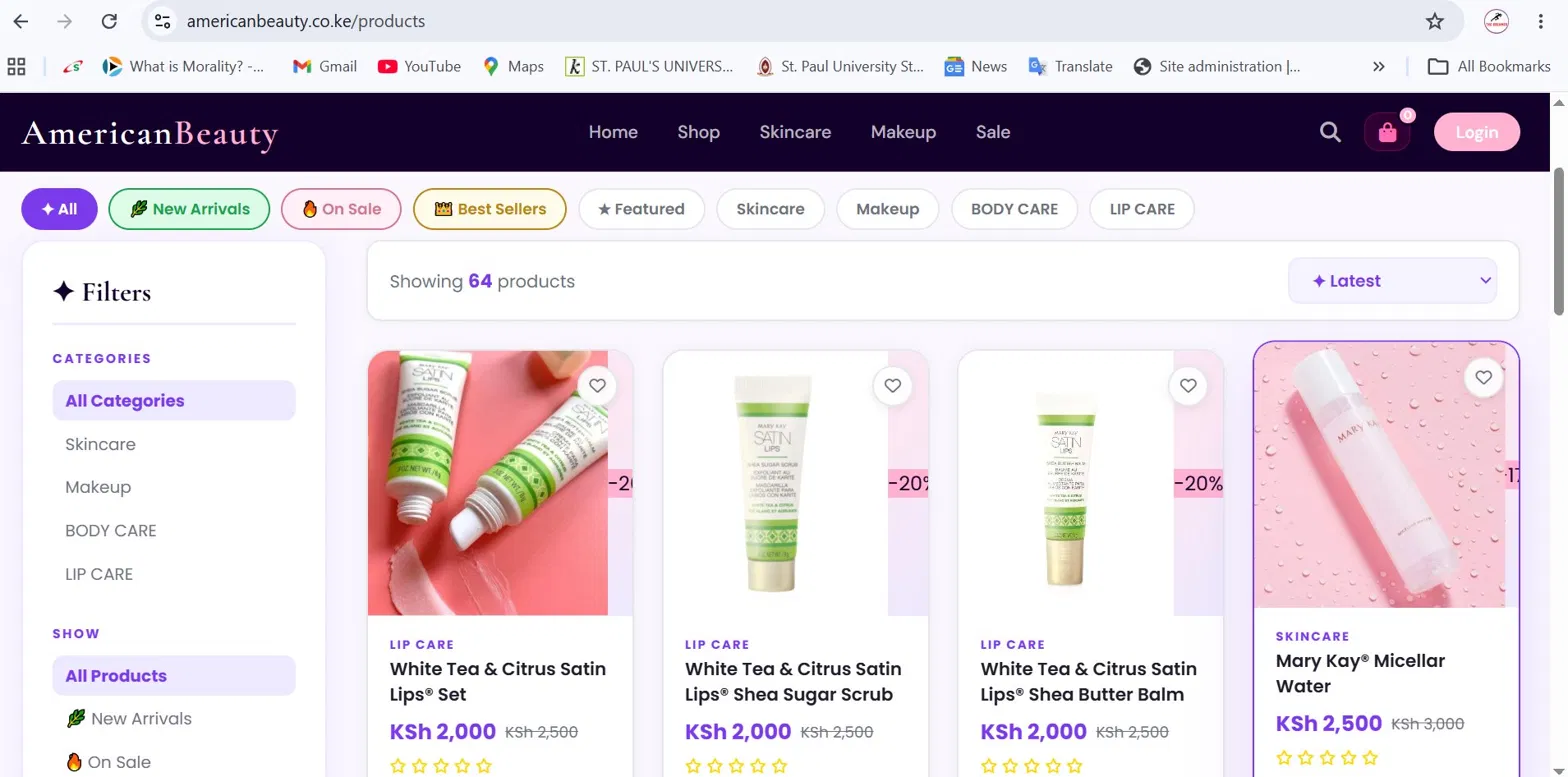
Task: Click the page vertical scrollbar
Action: pos(1558,240)
